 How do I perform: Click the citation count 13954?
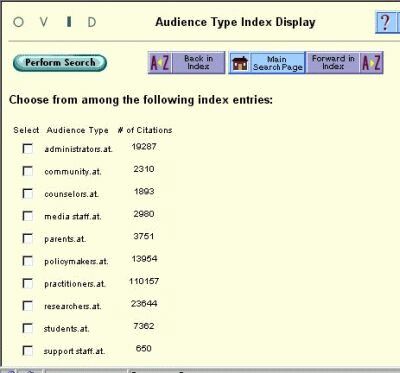point(144,259)
